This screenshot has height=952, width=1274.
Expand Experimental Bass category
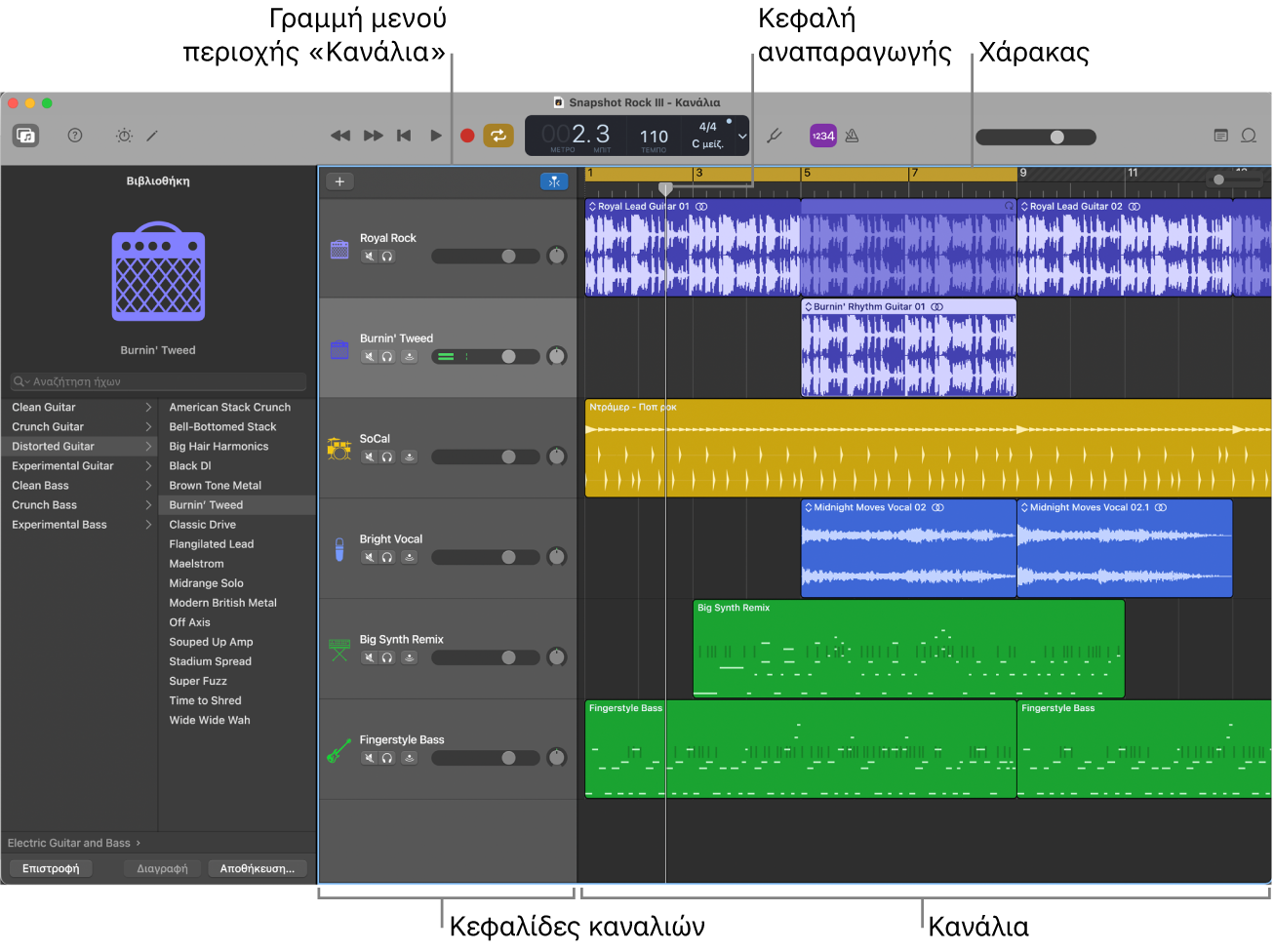point(148,524)
